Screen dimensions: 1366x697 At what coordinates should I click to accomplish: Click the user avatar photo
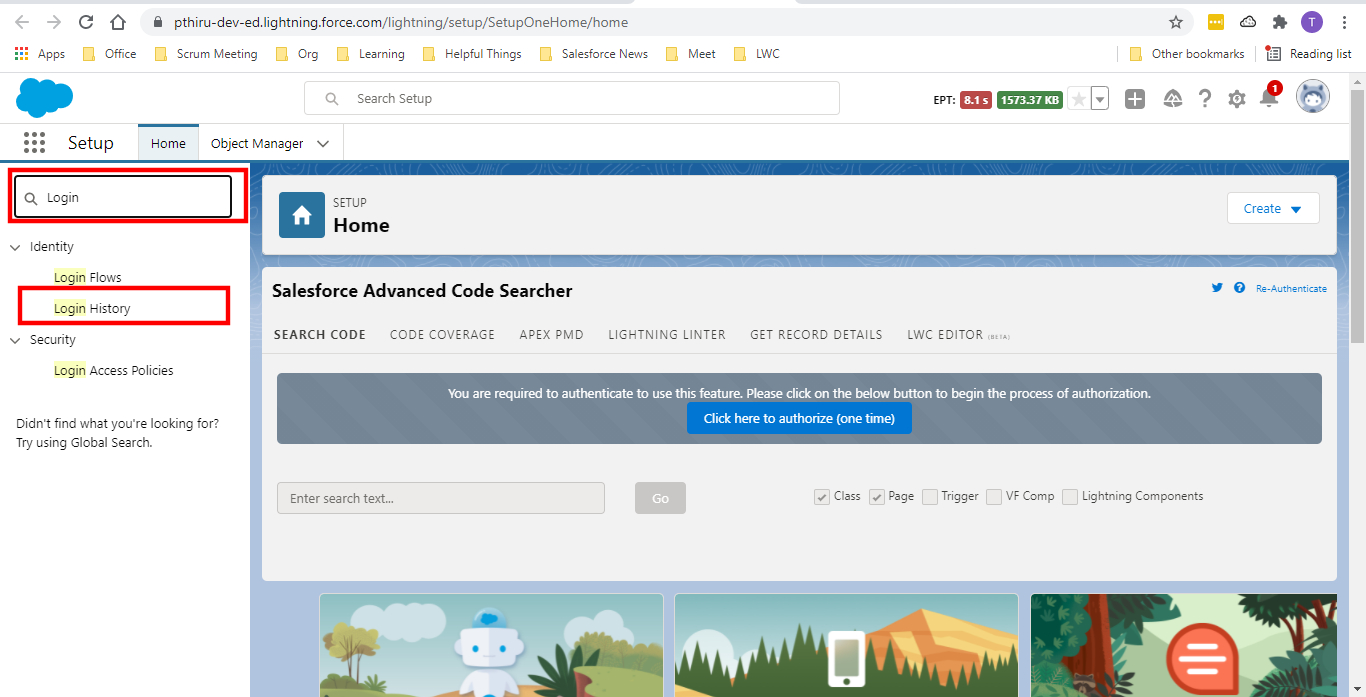[x=1312, y=96]
